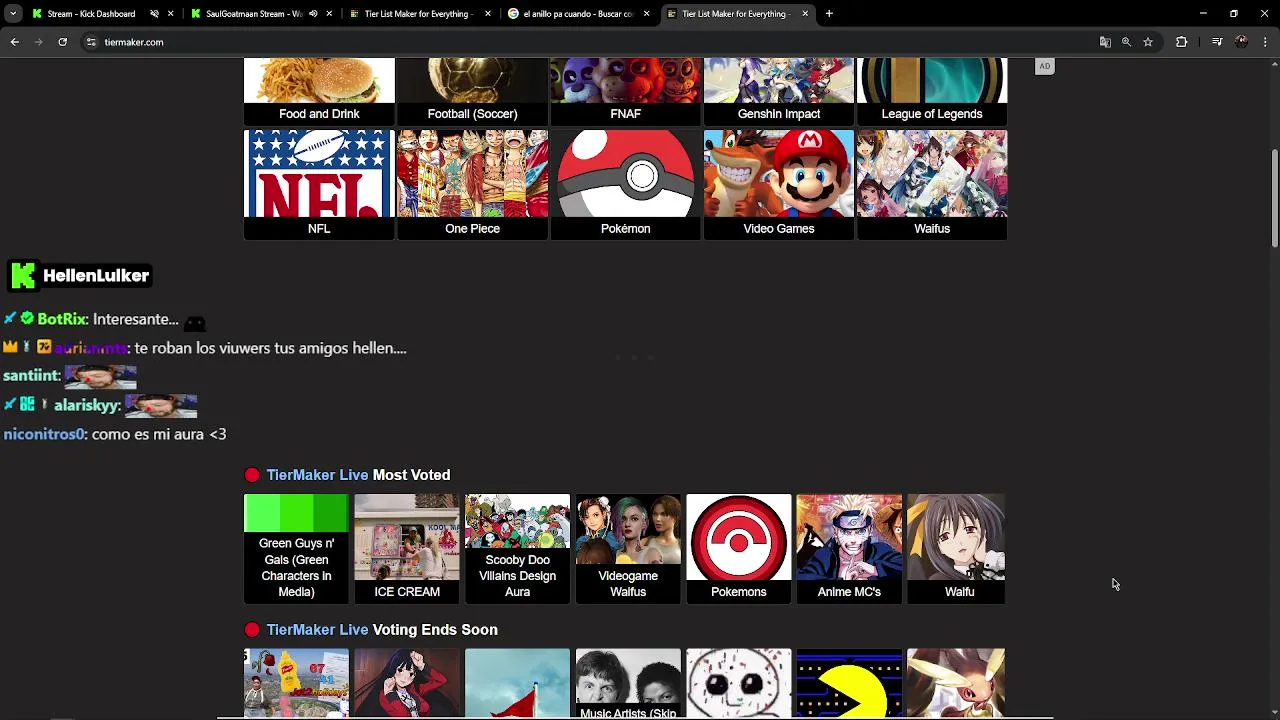Close the el anillo pa cuando tab

(x=647, y=14)
